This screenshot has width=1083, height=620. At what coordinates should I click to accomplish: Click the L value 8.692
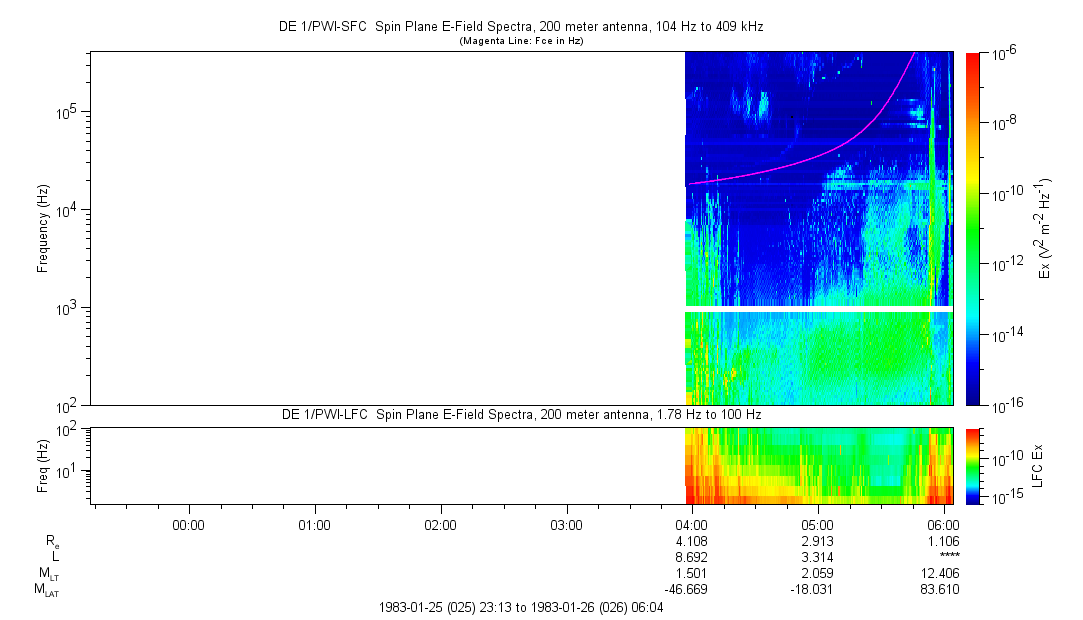pos(692,556)
